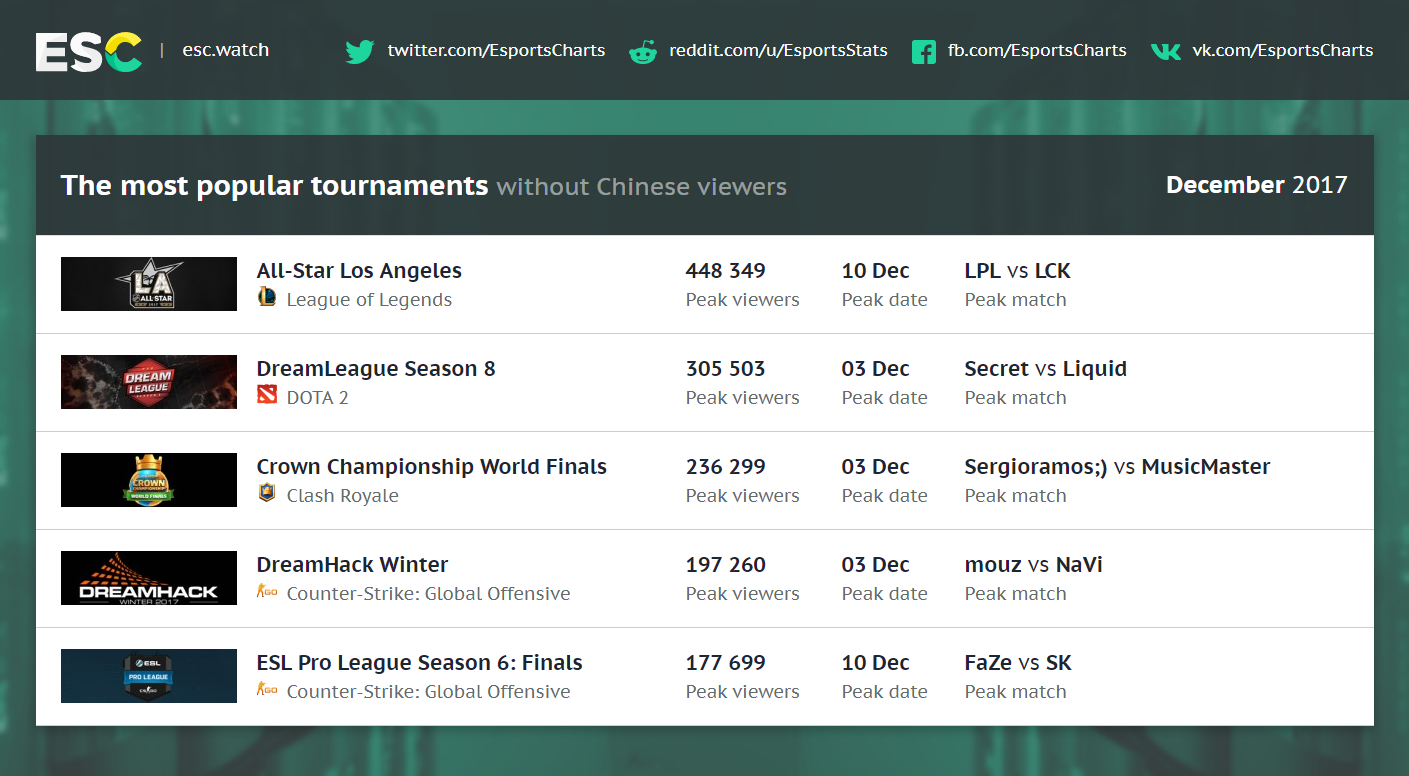Image resolution: width=1409 pixels, height=776 pixels.
Task: Click the ESL Pro League banner thumbnail
Action: click(x=149, y=676)
